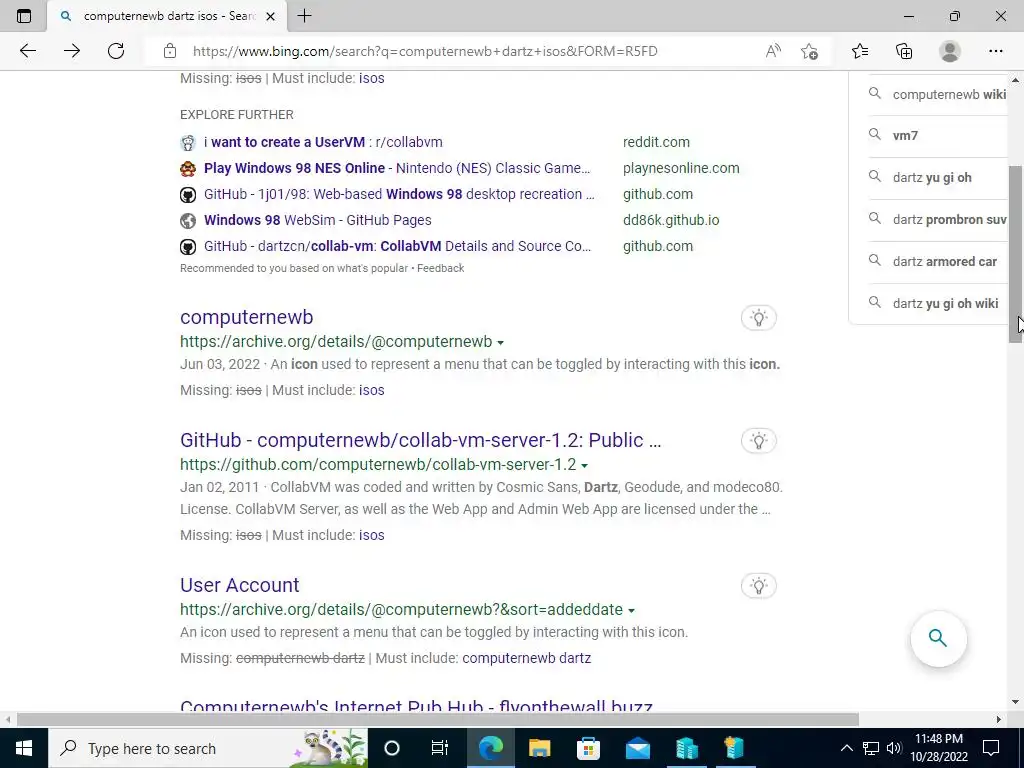
Task: Select the computernewb dartz isos browser tab
Action: tap(167, 16)
